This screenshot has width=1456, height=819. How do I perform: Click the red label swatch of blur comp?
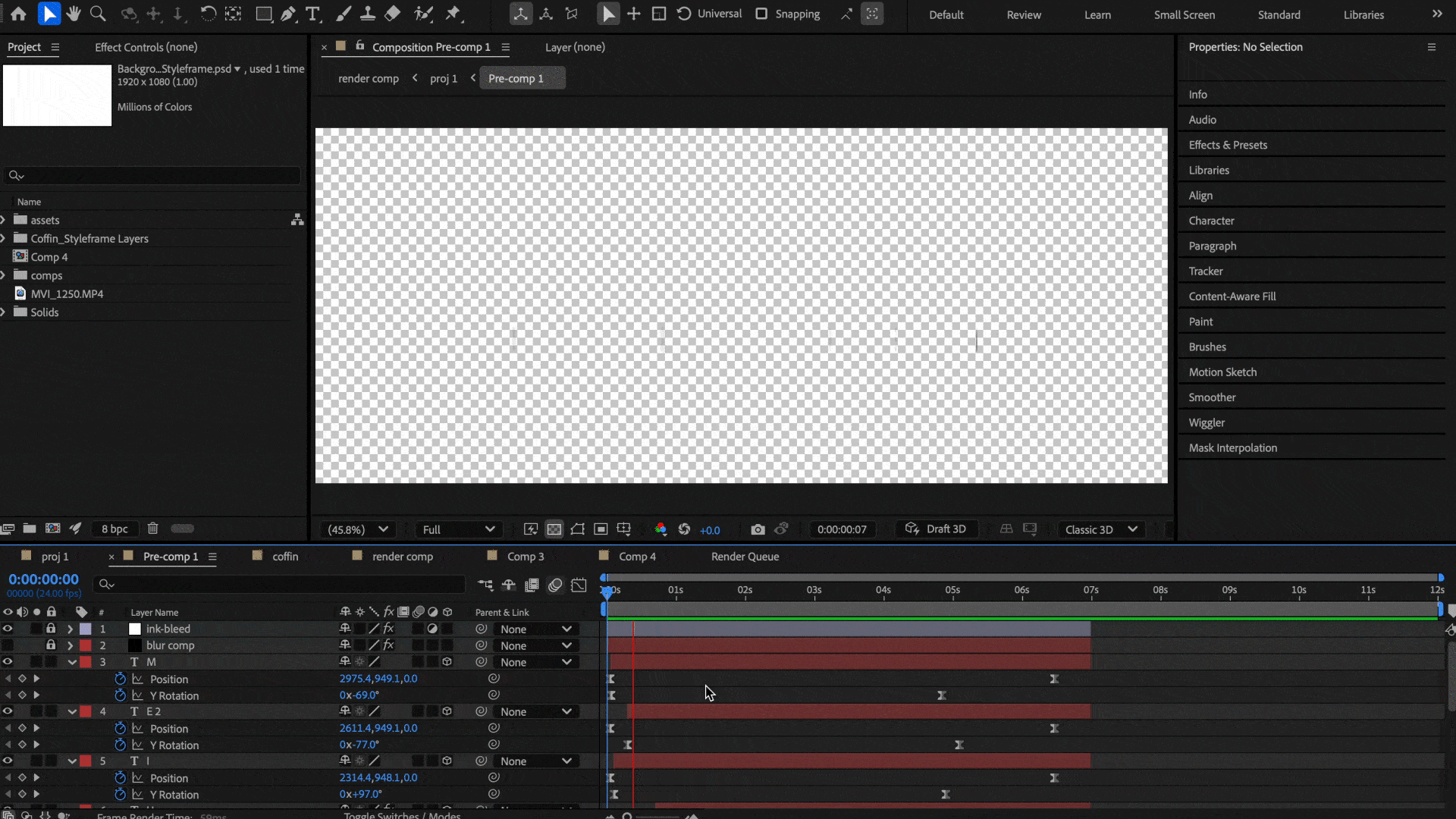click(x=86, y=645)
